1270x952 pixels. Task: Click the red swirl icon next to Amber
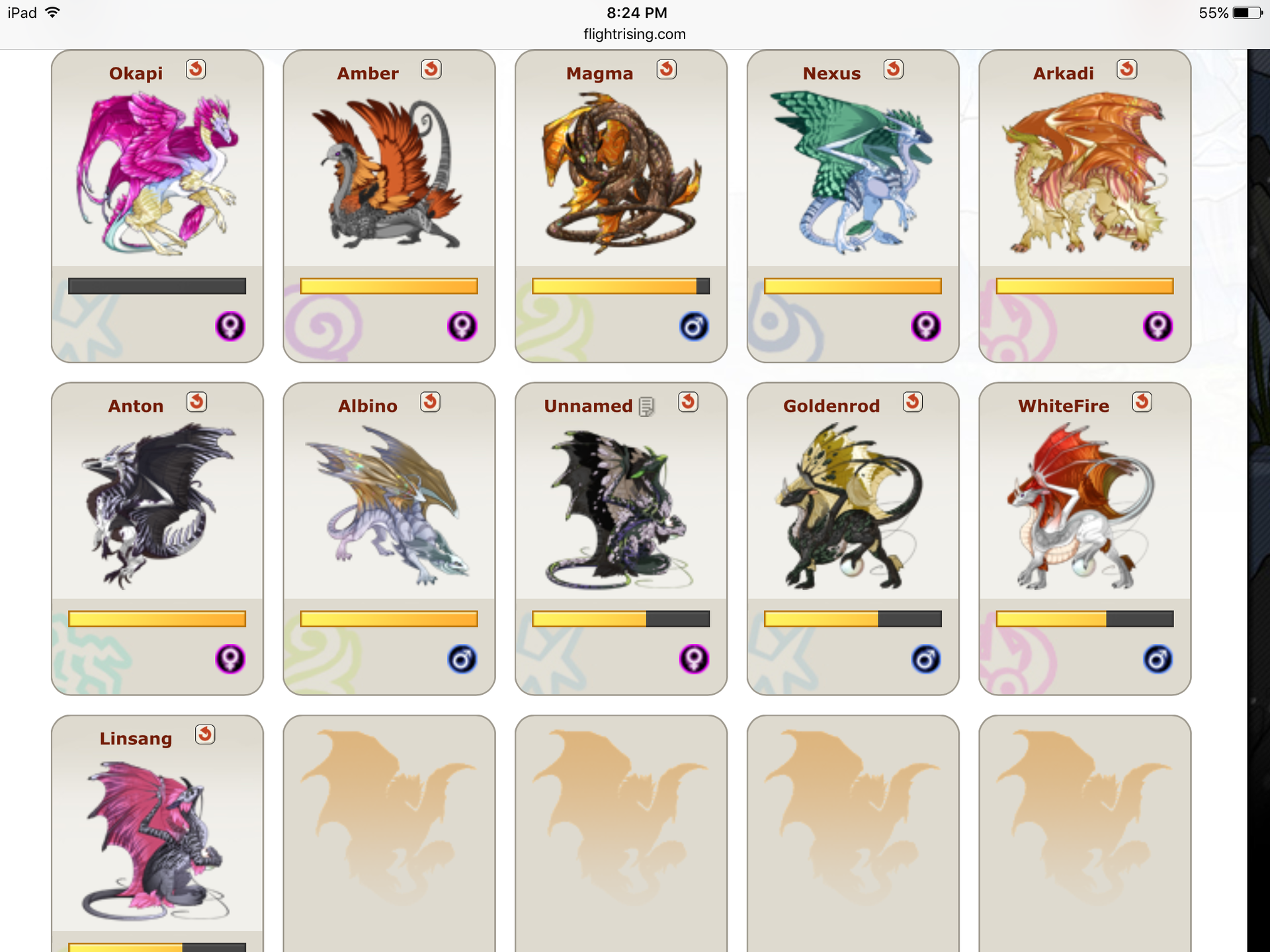[431, 69]
